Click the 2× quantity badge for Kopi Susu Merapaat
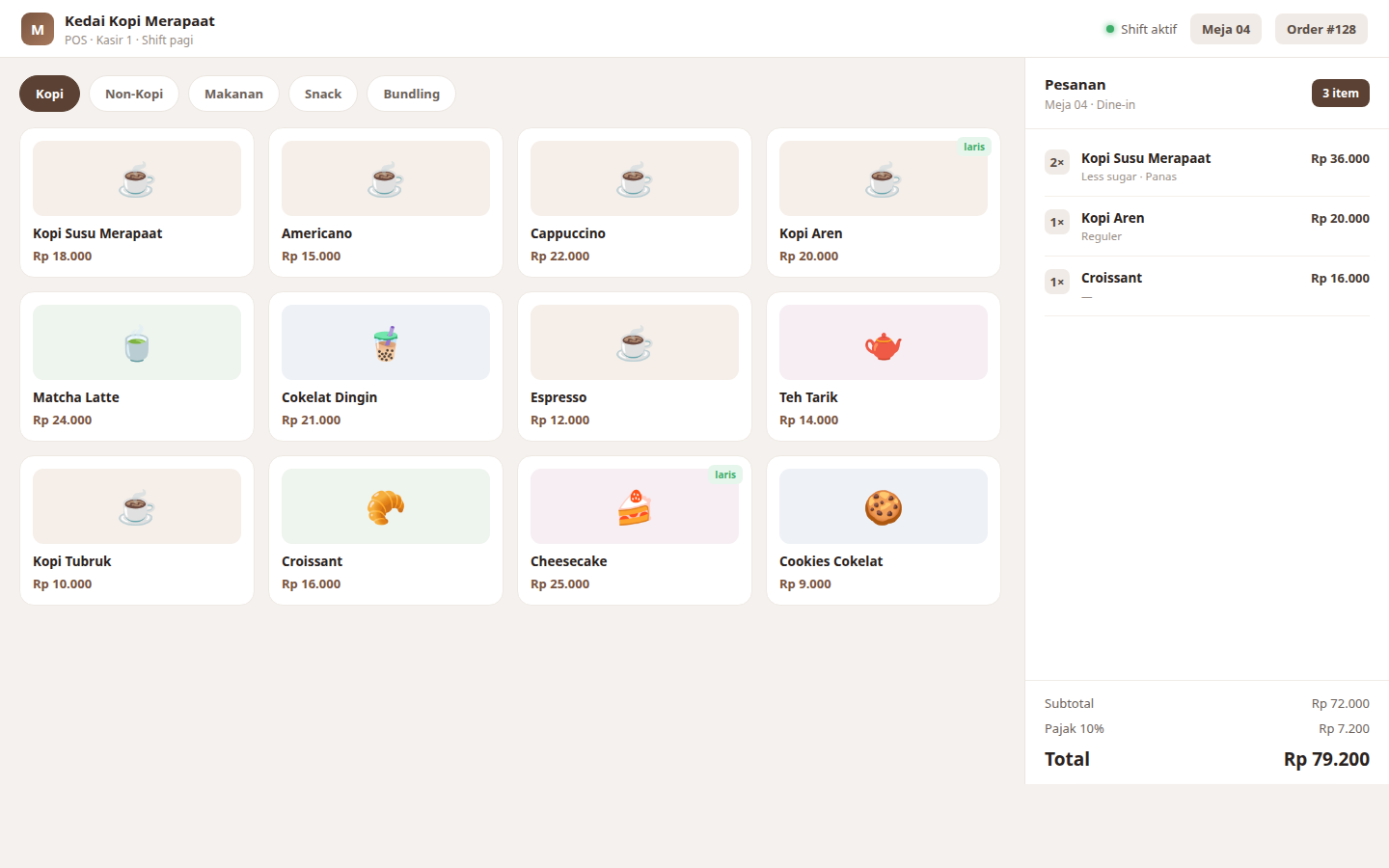The width and height of the screenshot is (1389, 868). pos(1057,162)
